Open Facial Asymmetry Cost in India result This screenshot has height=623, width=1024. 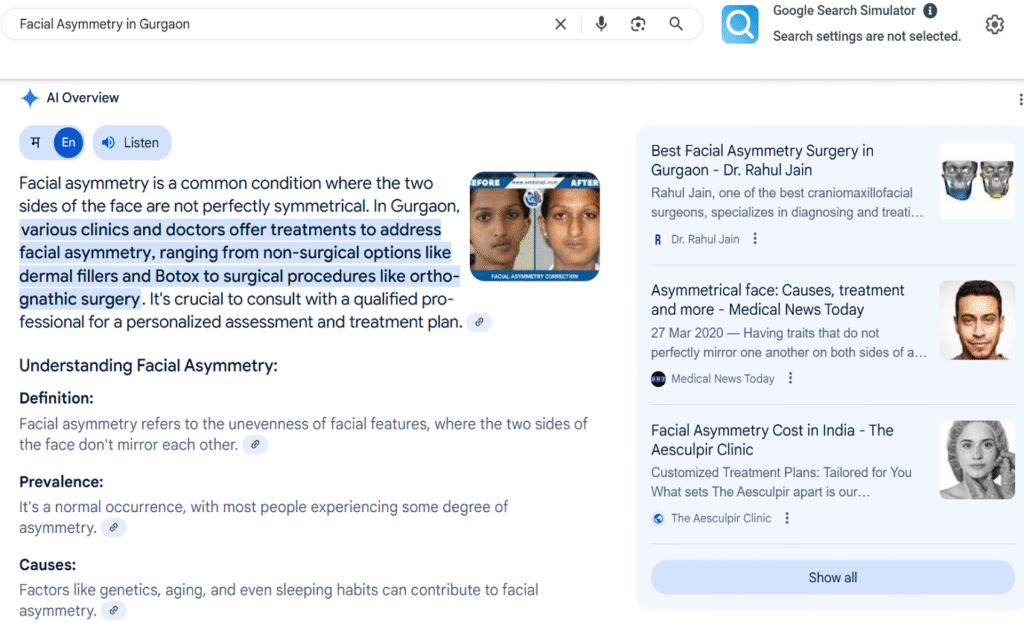772,440
